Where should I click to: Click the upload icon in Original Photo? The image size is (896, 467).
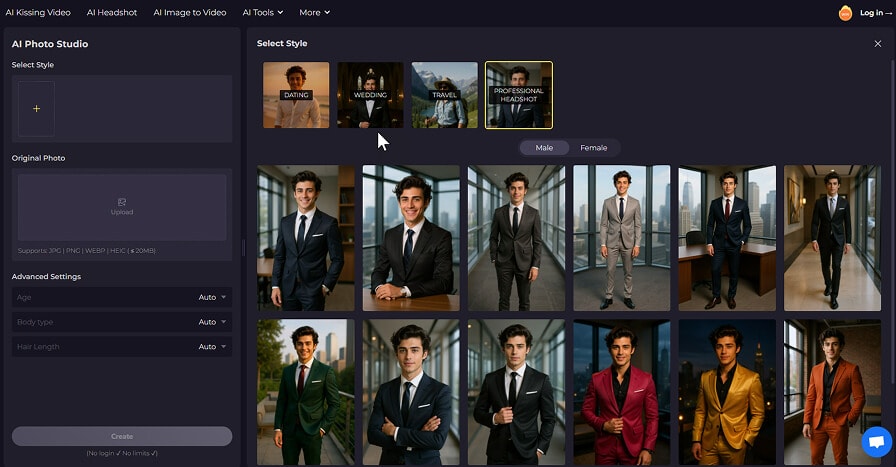tap(122, 202)
